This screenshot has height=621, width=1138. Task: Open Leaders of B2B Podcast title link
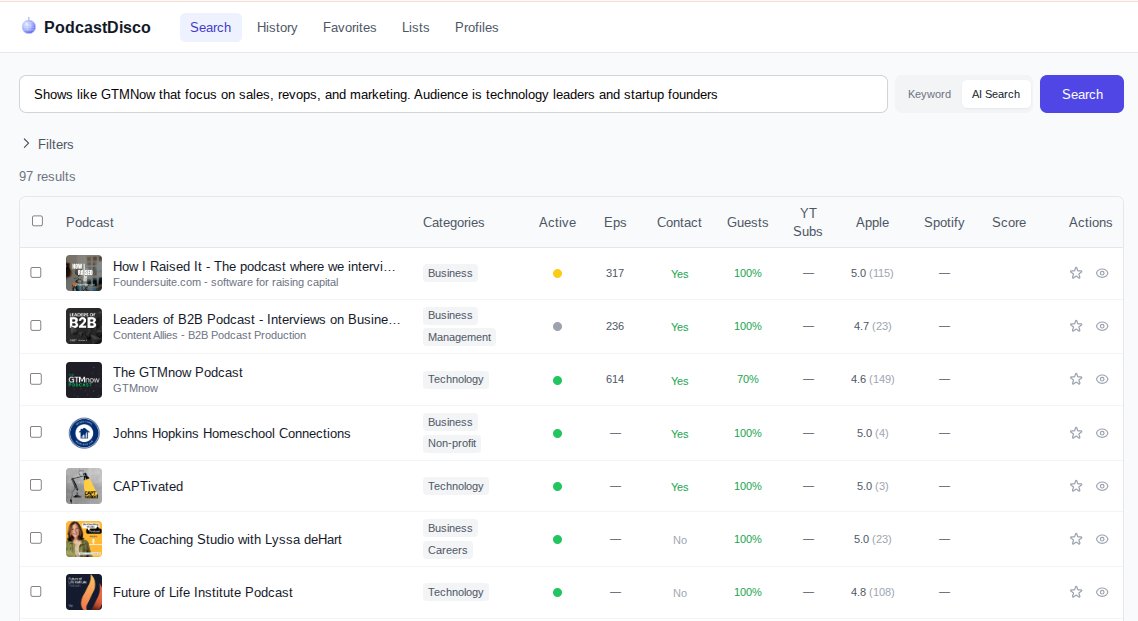click(x=256, y=319)
